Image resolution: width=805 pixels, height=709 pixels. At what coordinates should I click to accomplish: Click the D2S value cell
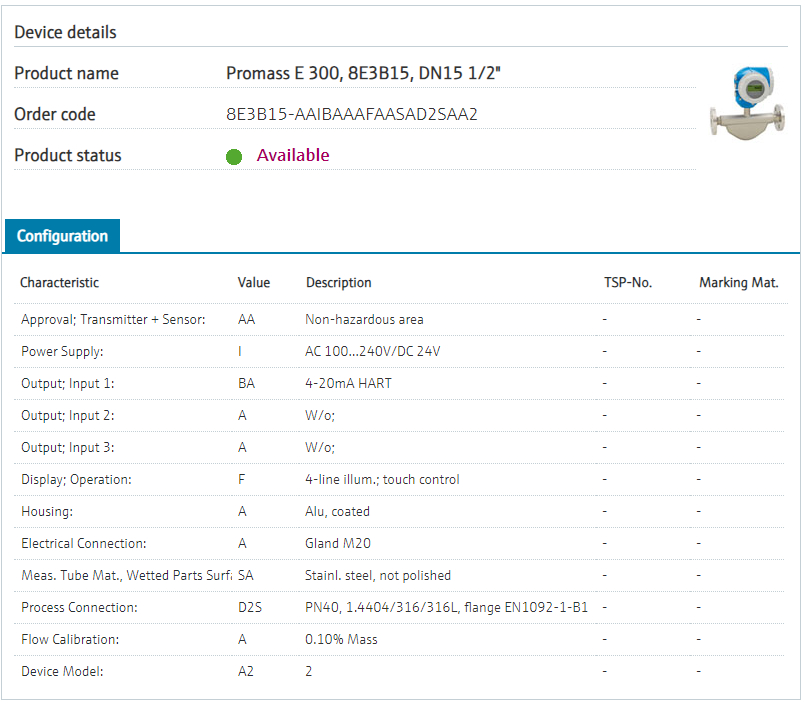(x=250, y=607)
